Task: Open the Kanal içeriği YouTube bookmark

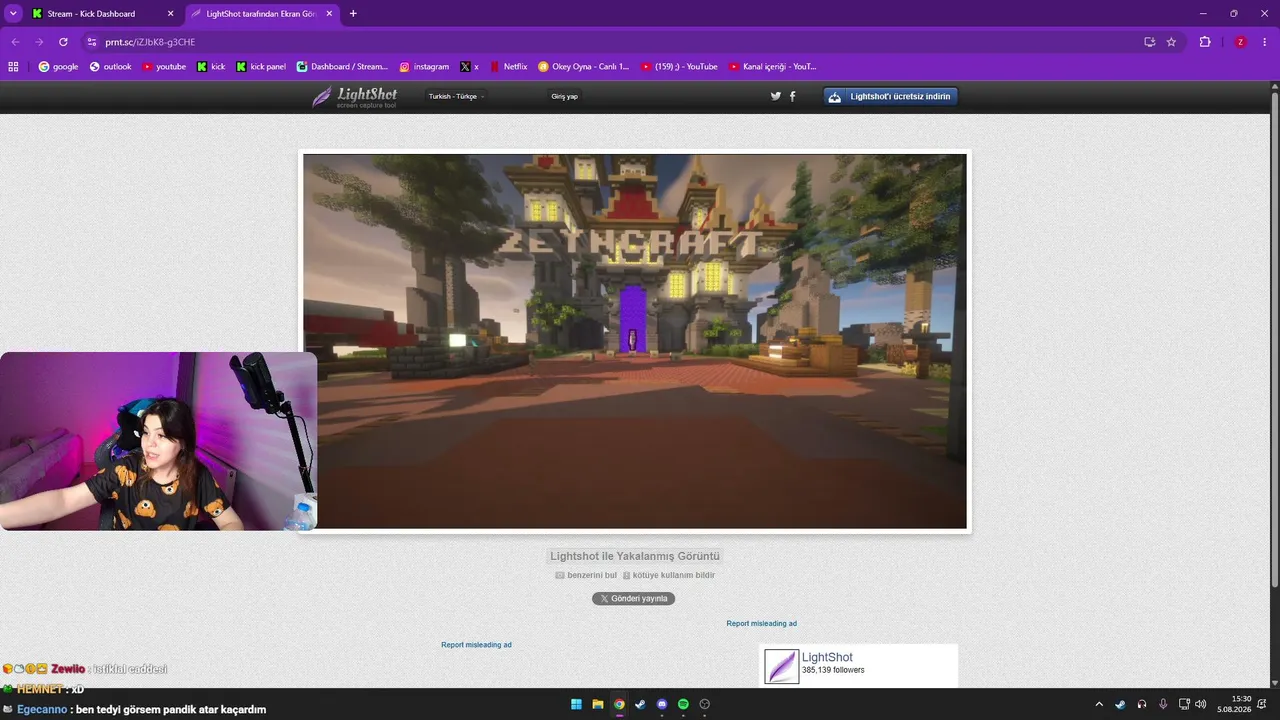Action: (772, 67)
